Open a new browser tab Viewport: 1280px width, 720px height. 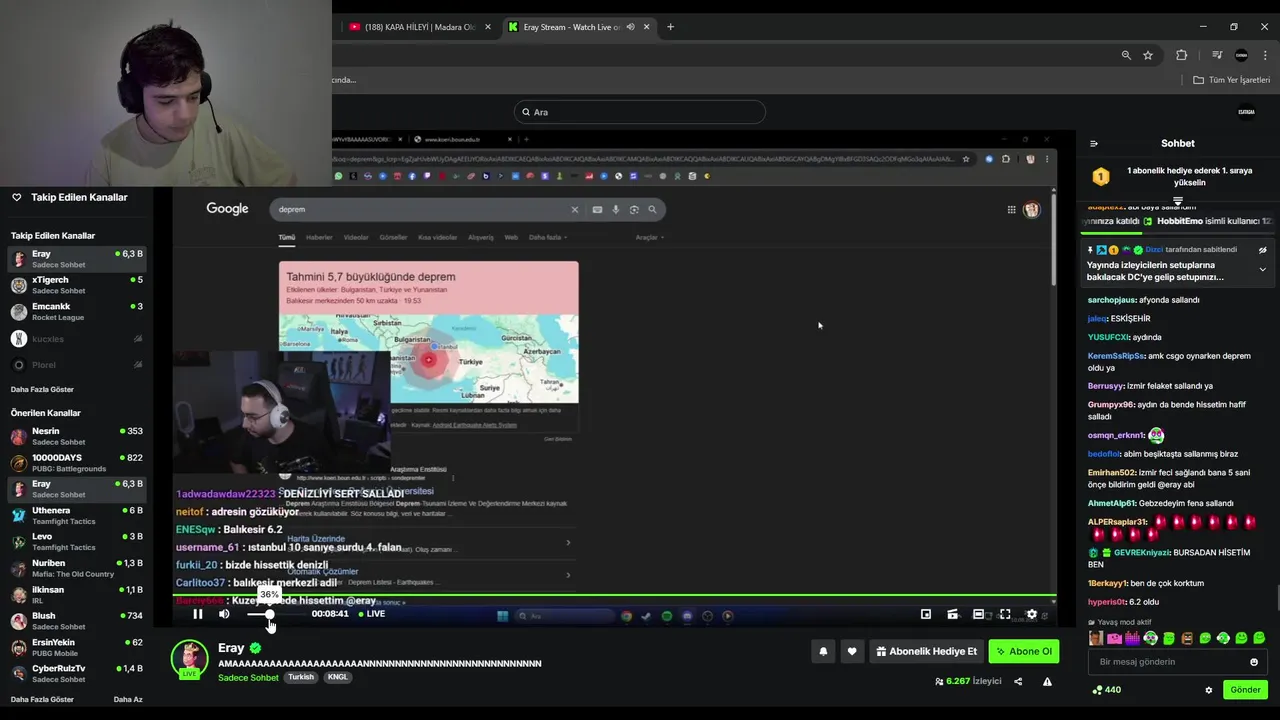tap(670, 27)
